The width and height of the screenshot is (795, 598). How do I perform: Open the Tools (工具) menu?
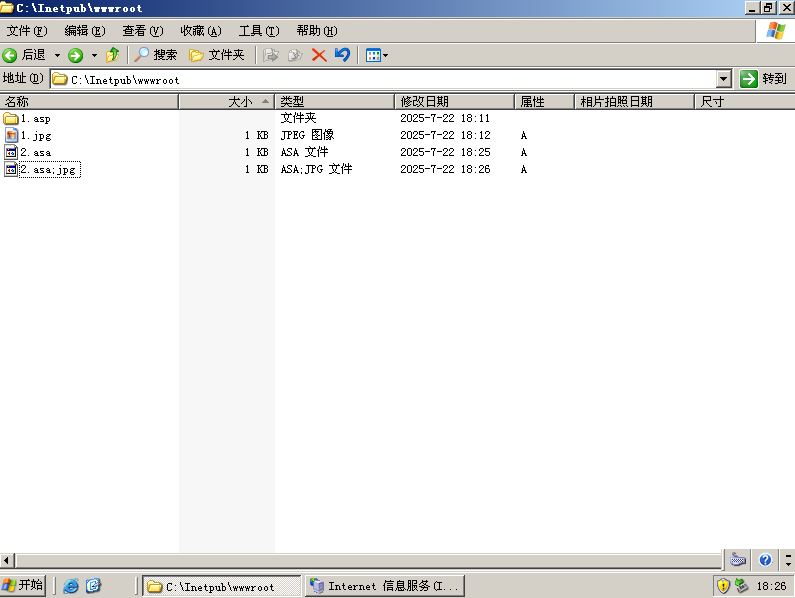(259, 31)
